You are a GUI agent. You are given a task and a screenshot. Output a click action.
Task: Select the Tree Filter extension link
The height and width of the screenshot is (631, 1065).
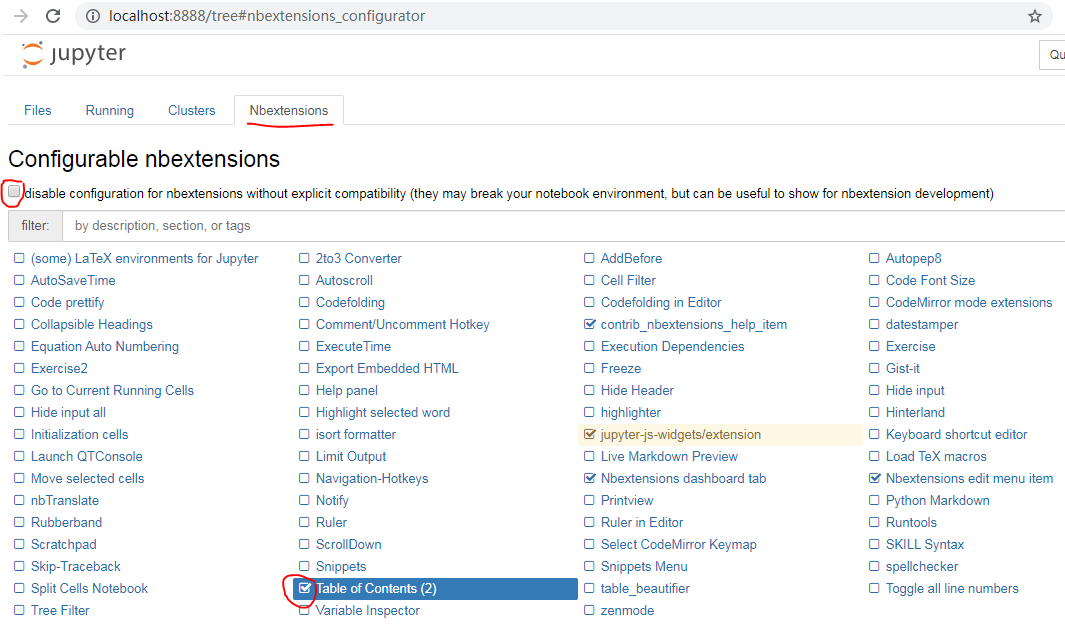click(x=60, y=610)
